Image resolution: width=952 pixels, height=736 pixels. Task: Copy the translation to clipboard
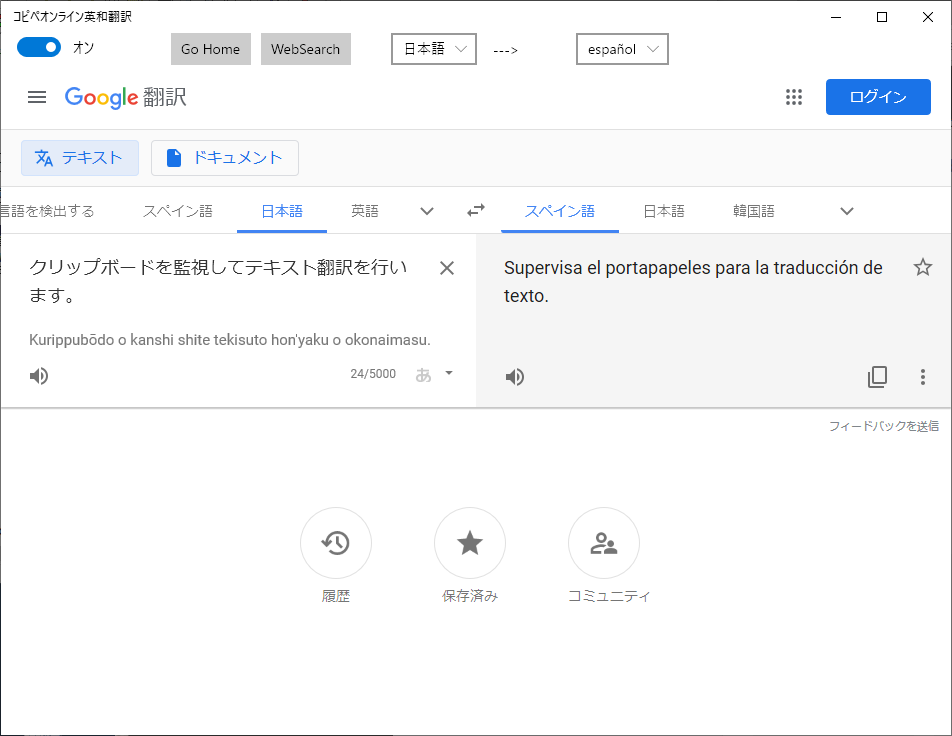click(x=877, y=377)
